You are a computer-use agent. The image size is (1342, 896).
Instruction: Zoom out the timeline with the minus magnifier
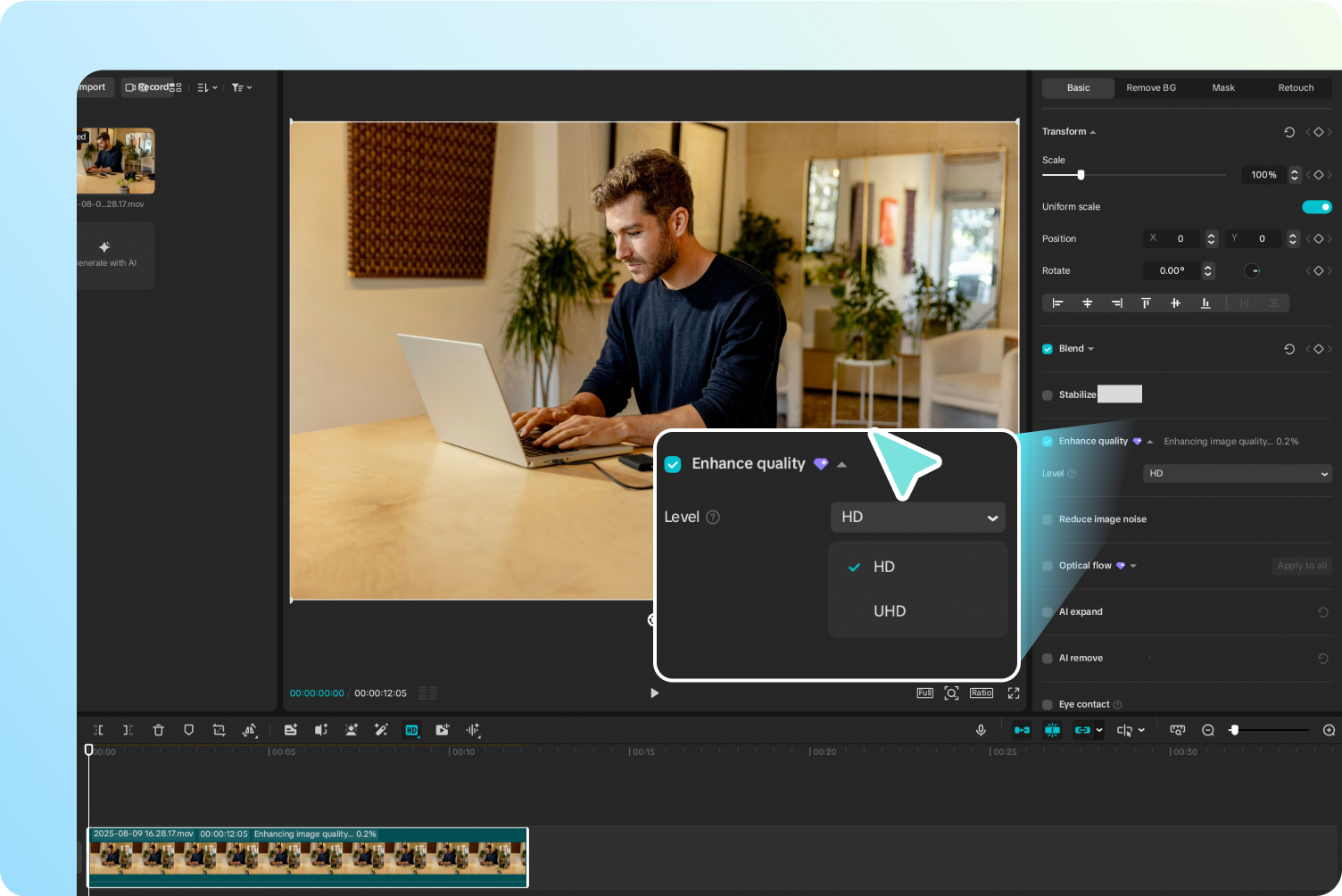[1208, 730]
